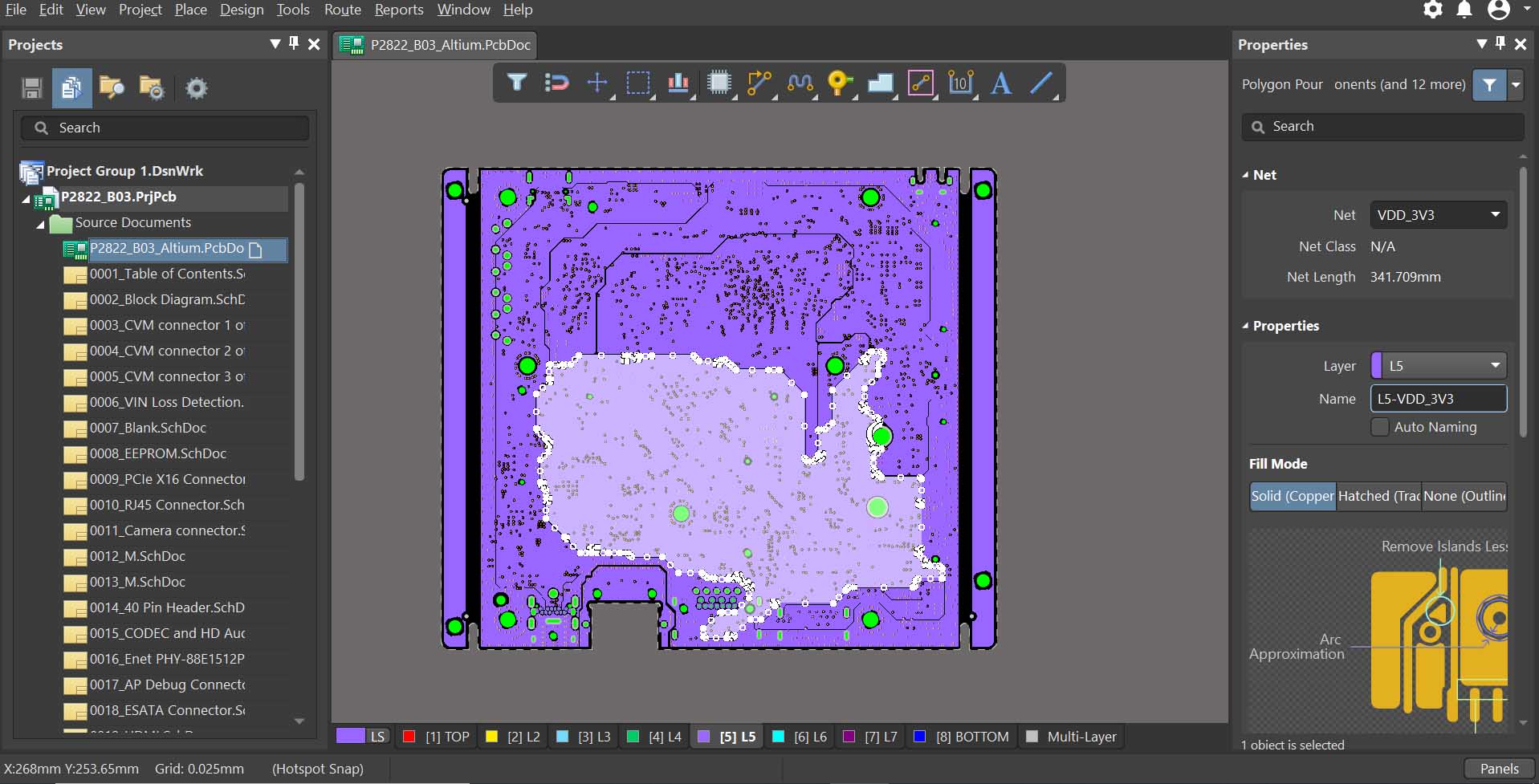Click the selection filter funnel icon
Viewport: 1539px width, 784px height.
click(x=516, y=83)
